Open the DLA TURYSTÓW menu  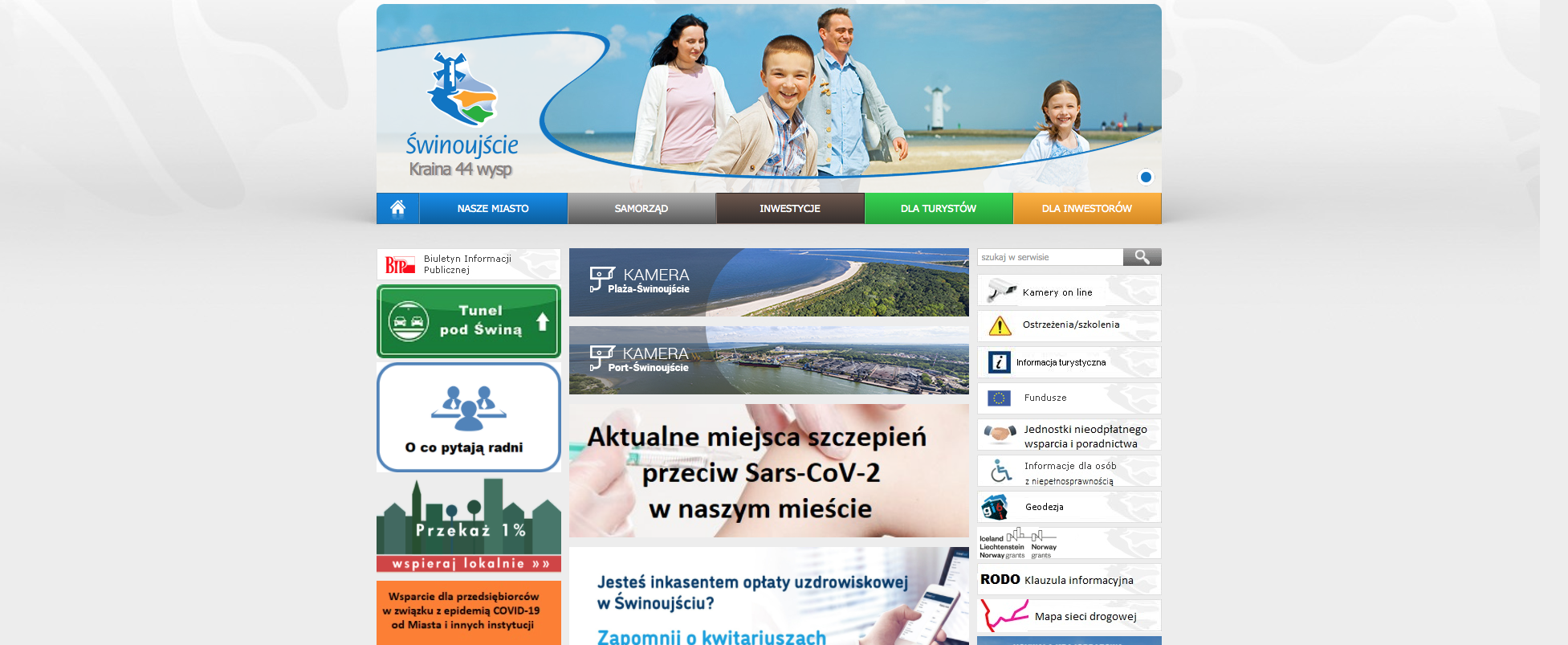pos(938,209)
